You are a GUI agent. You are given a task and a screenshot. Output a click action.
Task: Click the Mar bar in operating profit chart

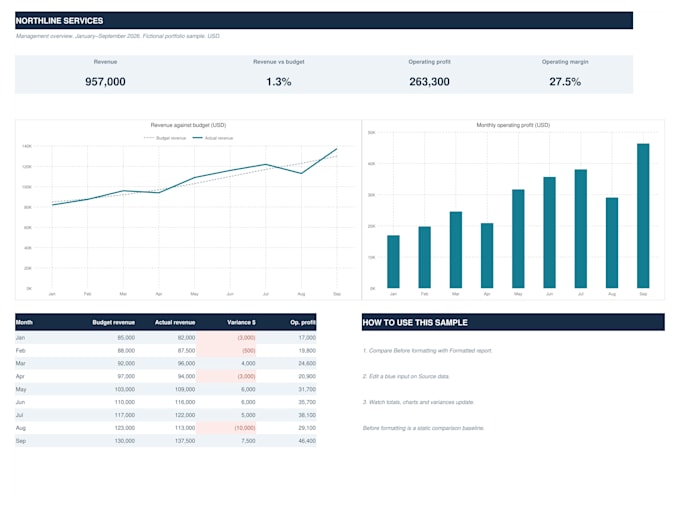pos(456,250)
